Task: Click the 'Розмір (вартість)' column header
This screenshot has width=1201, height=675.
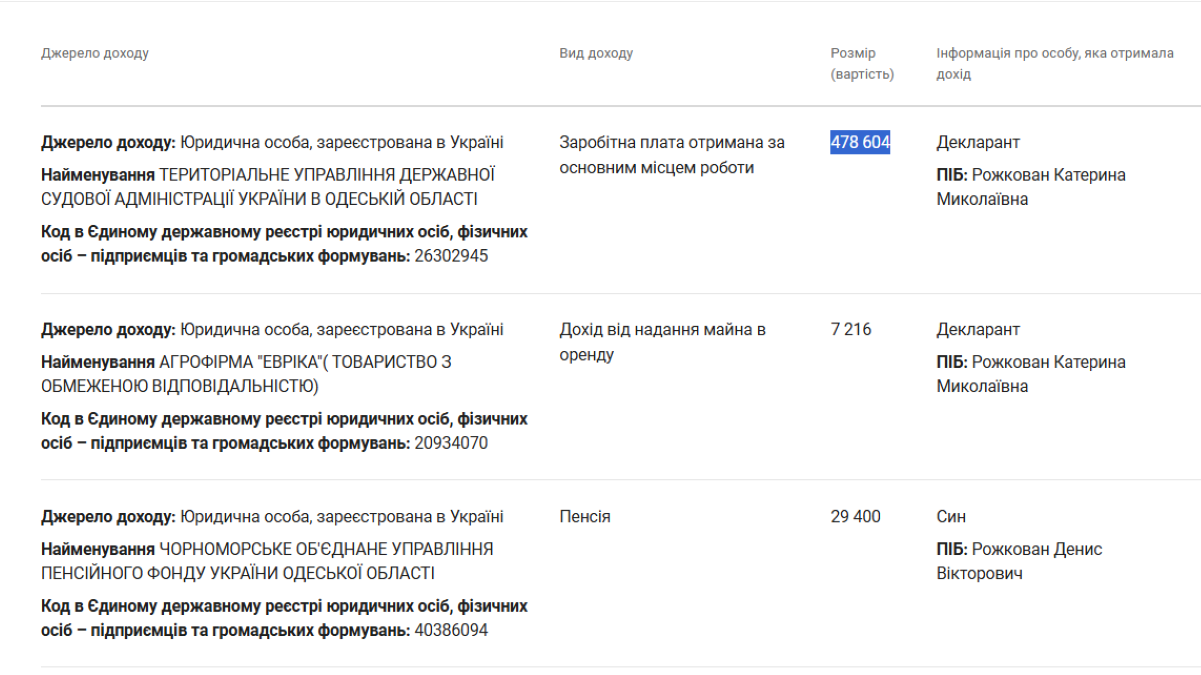Action: point(861,64)
